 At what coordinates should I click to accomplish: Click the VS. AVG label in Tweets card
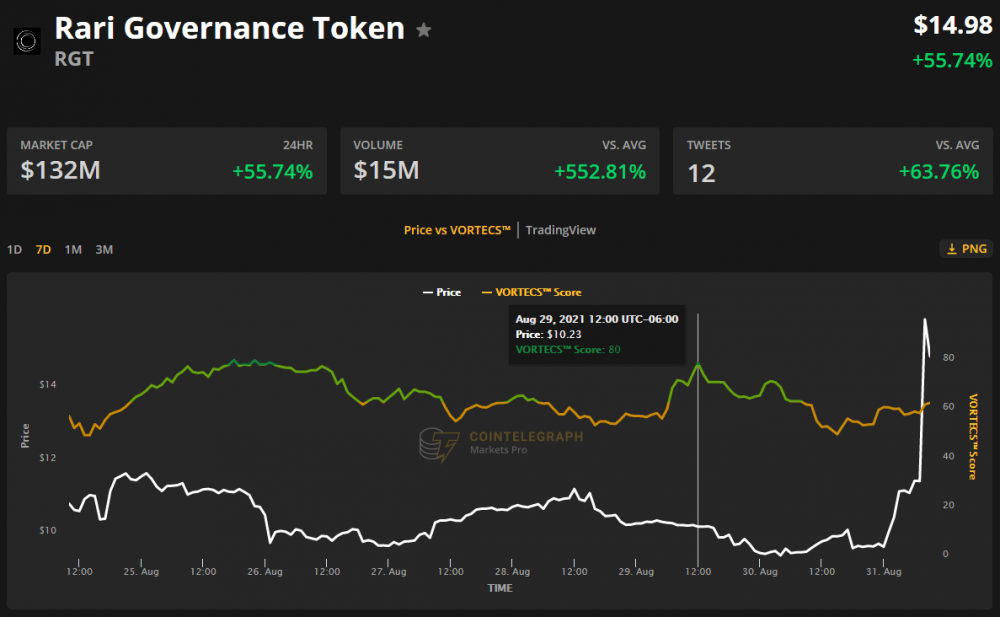pyautogui.click(x=957, y=145)
